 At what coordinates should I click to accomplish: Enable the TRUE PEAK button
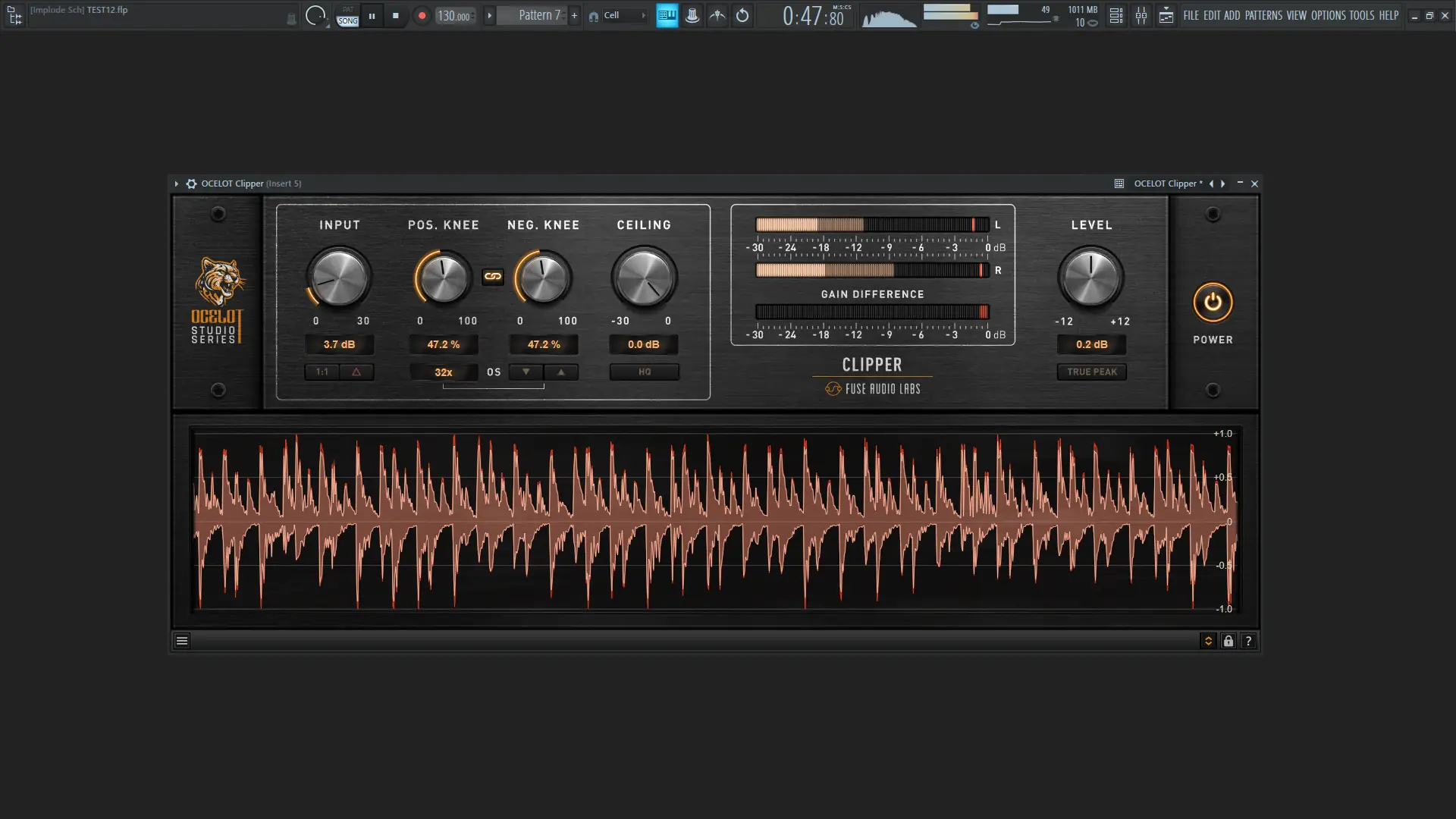pos(1091,372)
